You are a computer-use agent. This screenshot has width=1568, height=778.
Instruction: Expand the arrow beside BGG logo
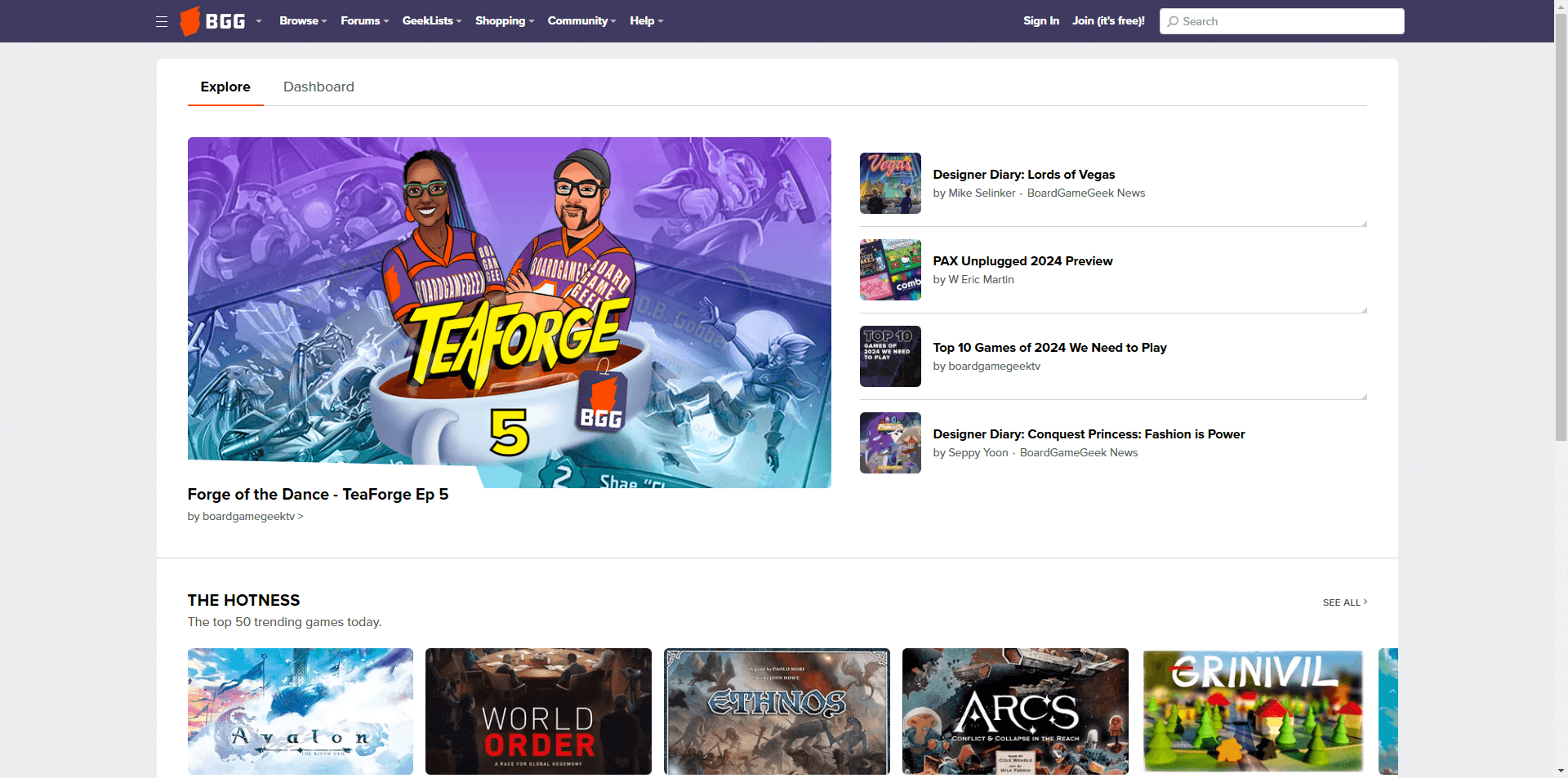click(x=259, y=21)
